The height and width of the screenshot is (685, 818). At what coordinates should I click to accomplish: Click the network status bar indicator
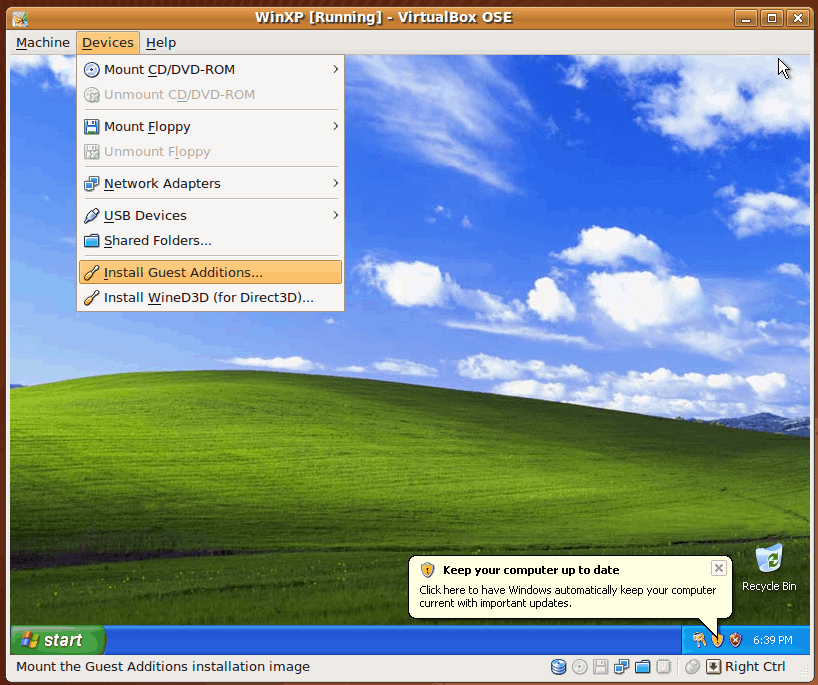(x=621, y=667)
